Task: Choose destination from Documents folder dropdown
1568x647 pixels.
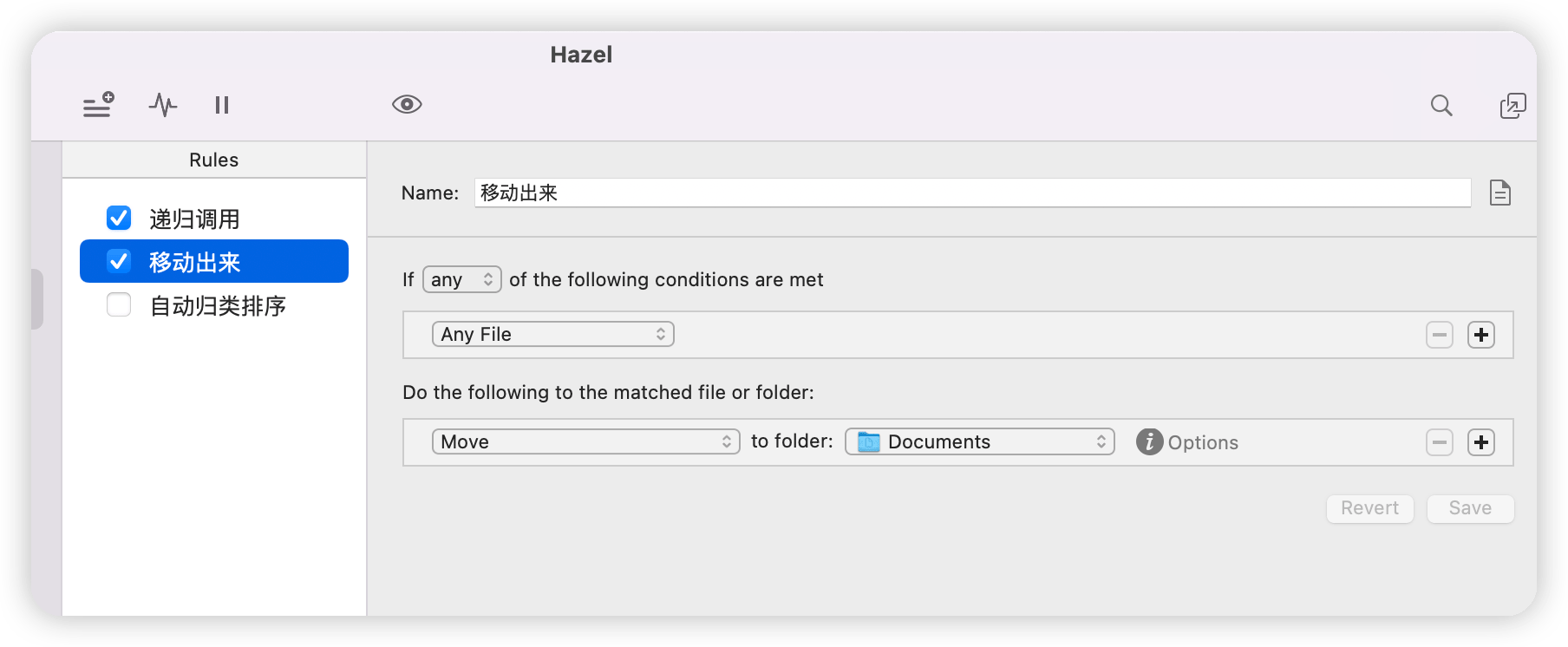Action: (979, 441)
